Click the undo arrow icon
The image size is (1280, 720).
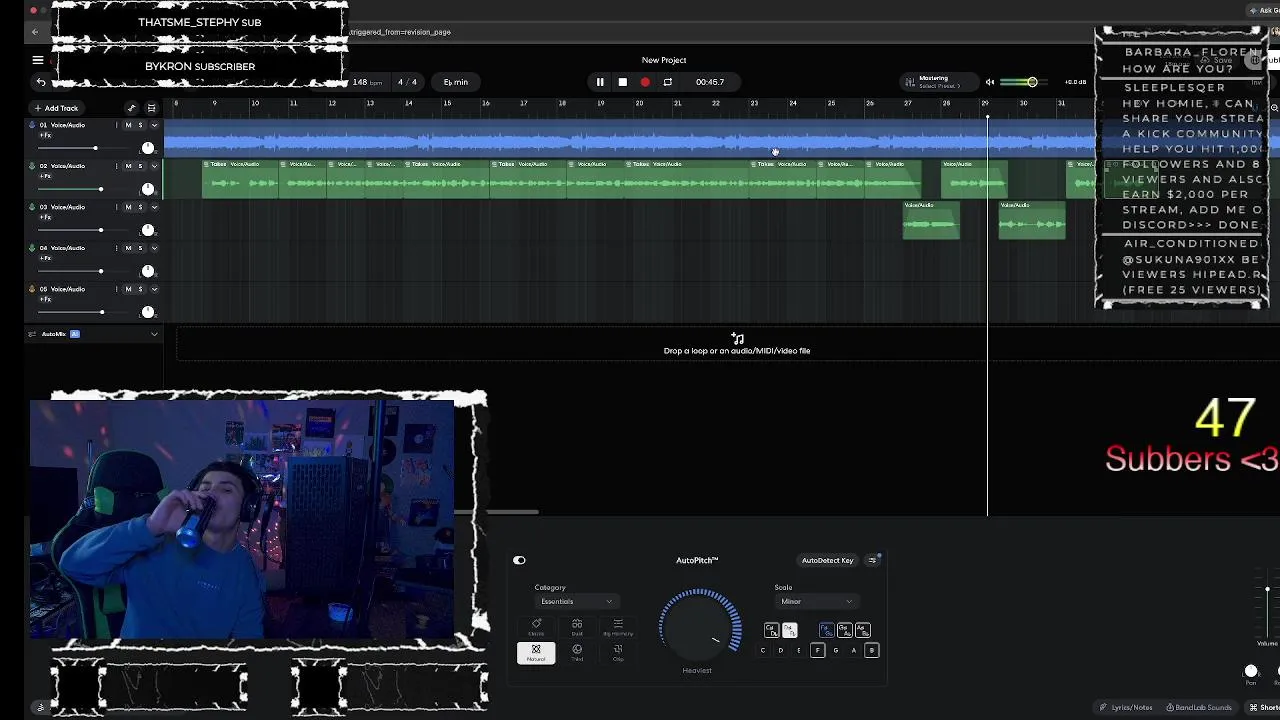(x=41, y=82)
